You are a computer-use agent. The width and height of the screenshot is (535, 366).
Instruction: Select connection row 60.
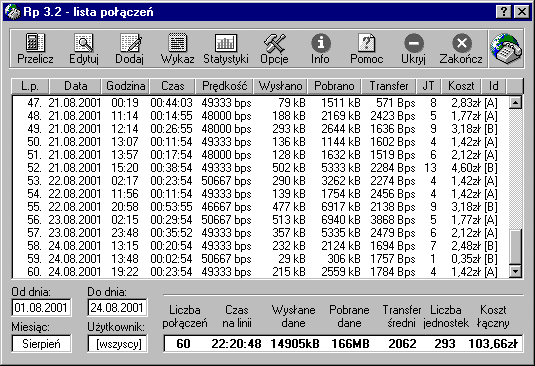tap(260, 272)
